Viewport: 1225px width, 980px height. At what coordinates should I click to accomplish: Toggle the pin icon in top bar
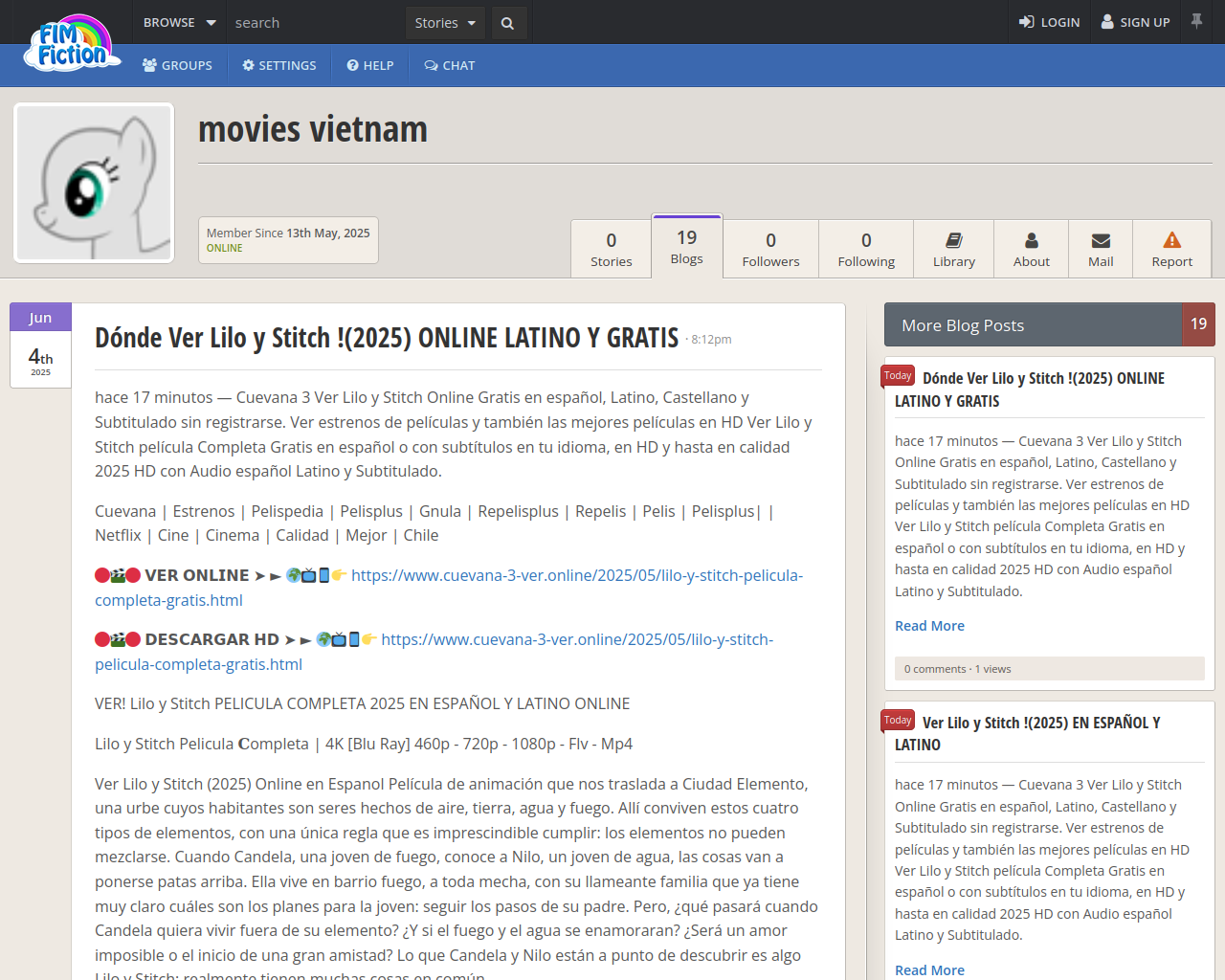[x=1196, y=21]
